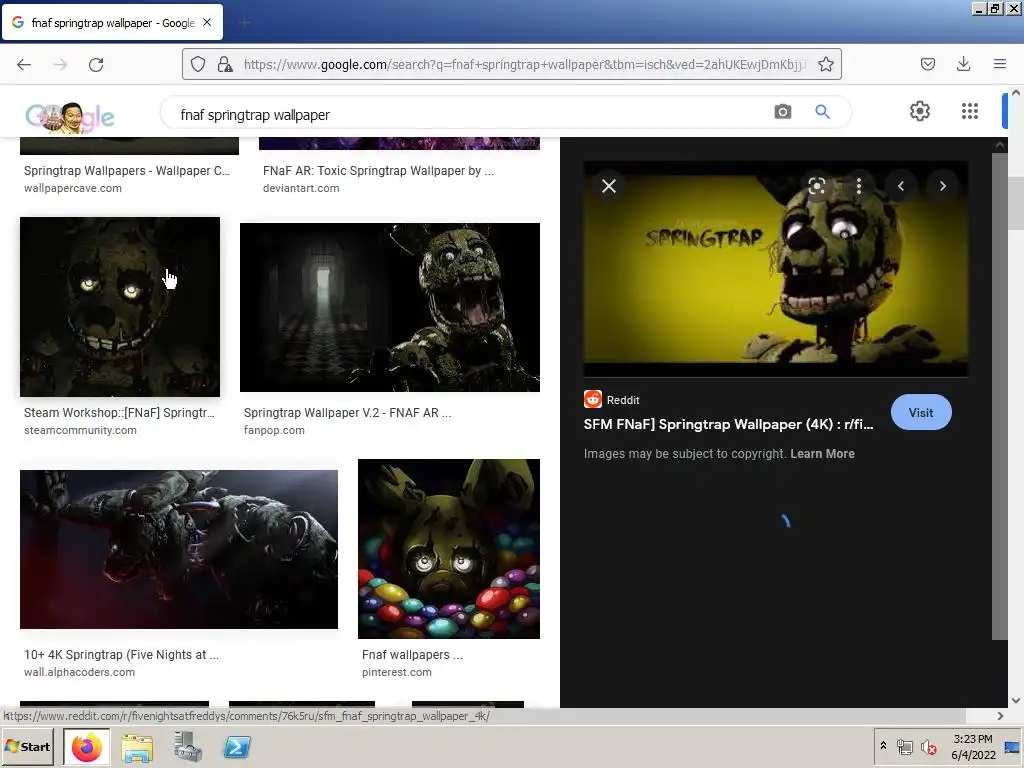This screenshot has width=1024, height=768.
Task: Open network status tray icon
Action: pyautogui.click(x=904, y=746)
